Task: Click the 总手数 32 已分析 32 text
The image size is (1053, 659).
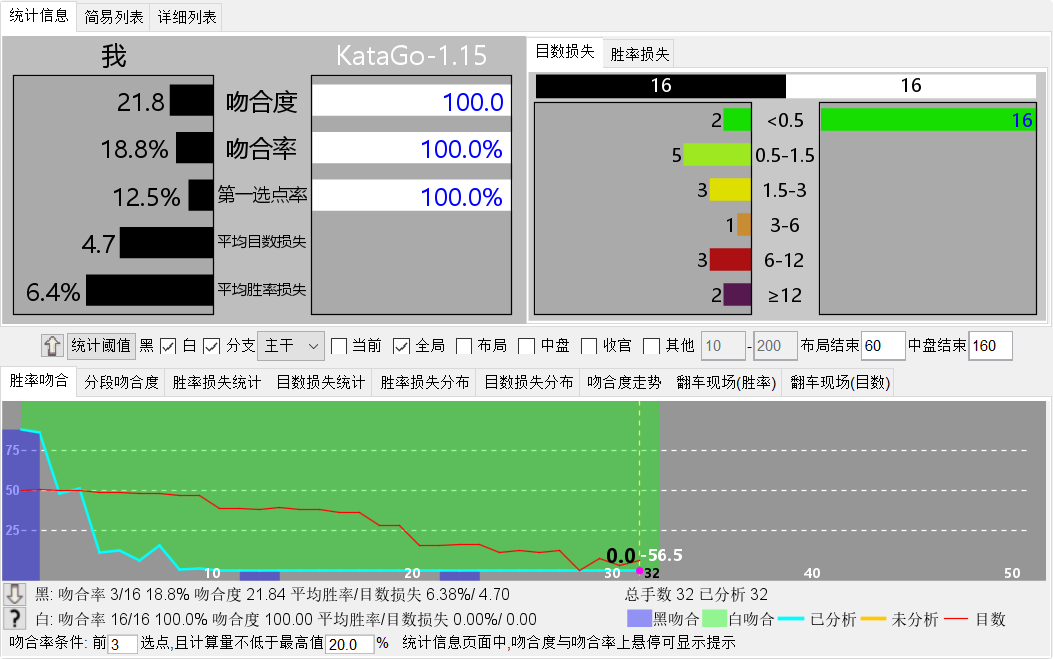Action: tap(696, 594)
